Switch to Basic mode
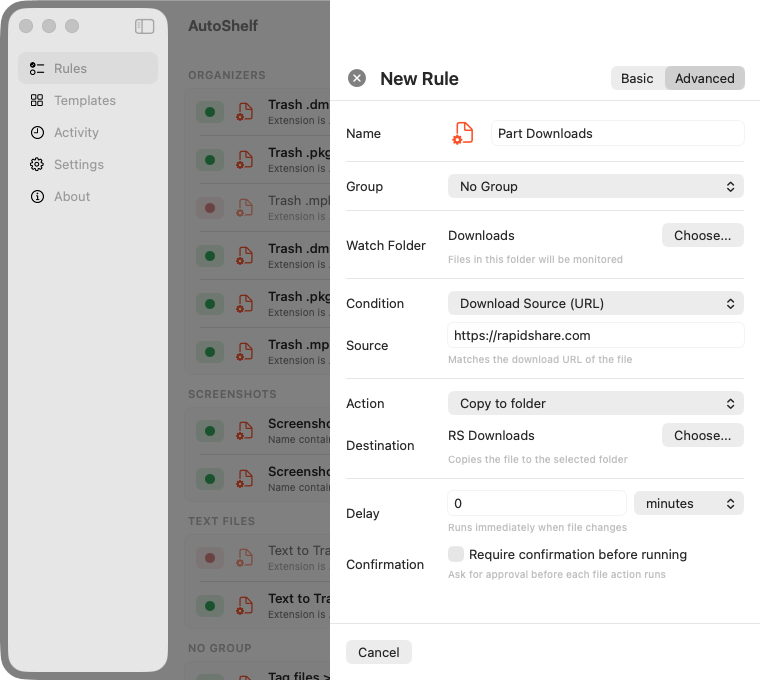This screenshot has height=680, width=760. 637,78
